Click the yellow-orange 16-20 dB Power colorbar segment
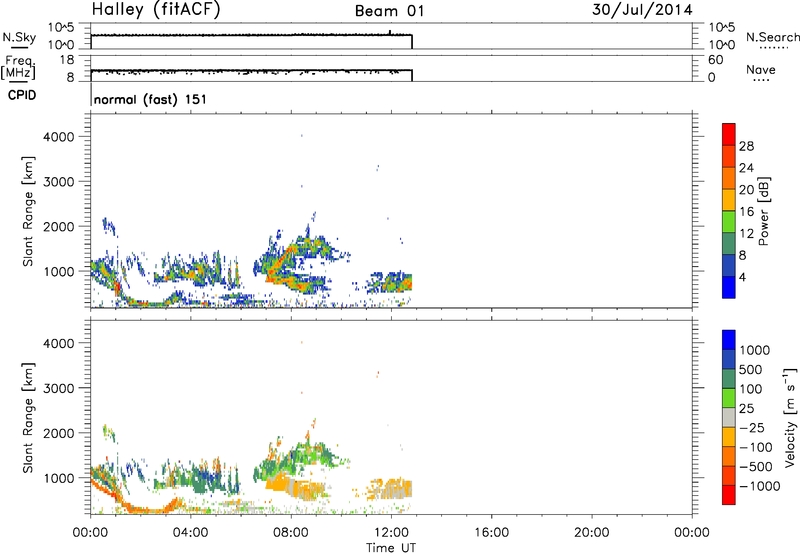The width and height of the screenshot is (800, 554). click(x=729, y=200)
